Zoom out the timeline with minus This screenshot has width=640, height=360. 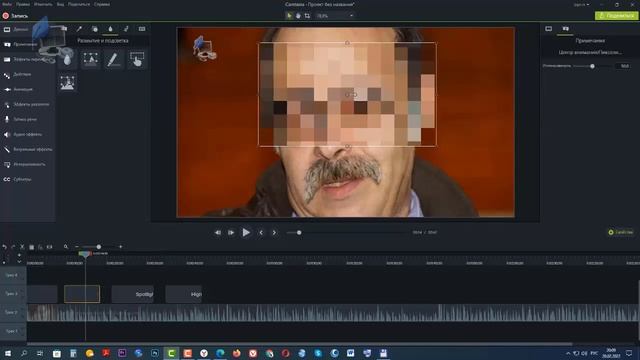(x=77, y=247)
